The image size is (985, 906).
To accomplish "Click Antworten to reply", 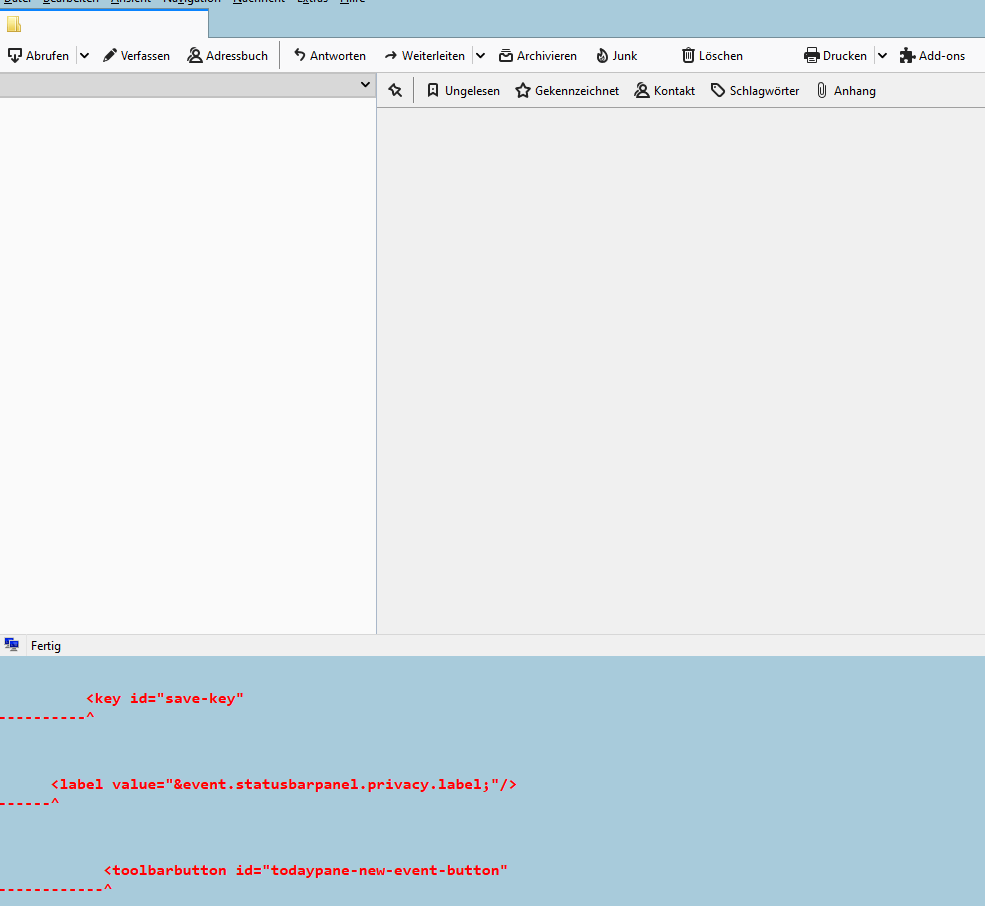I will 329,56.
